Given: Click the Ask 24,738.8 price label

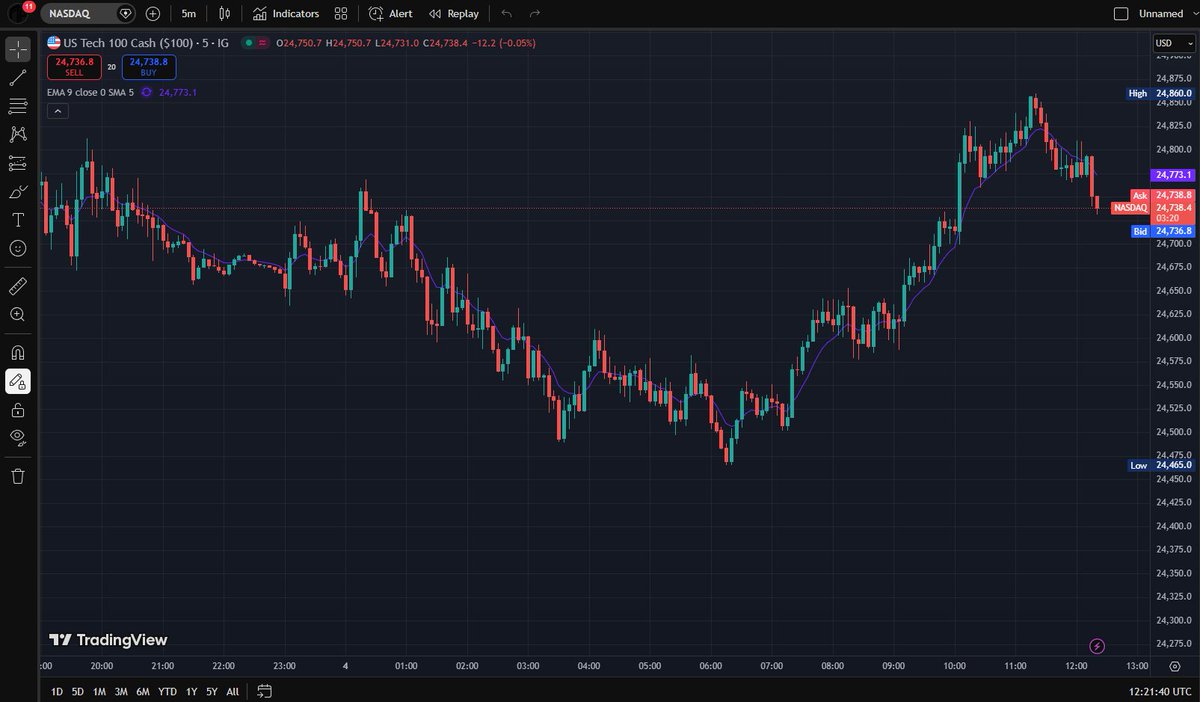Looking at the screenshot, I should click(1161, 194).
